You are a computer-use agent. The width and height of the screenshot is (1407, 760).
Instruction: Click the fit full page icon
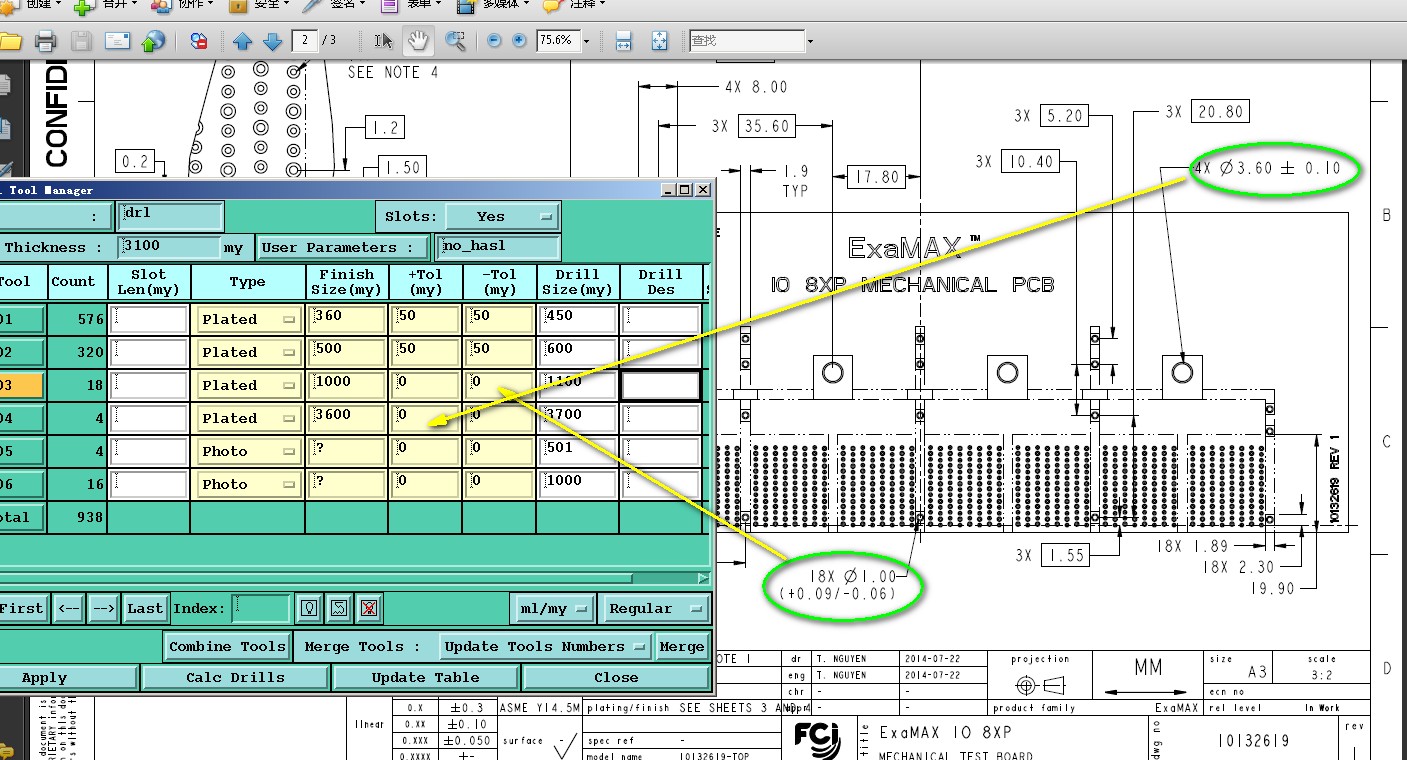click(x=659, y=41)
